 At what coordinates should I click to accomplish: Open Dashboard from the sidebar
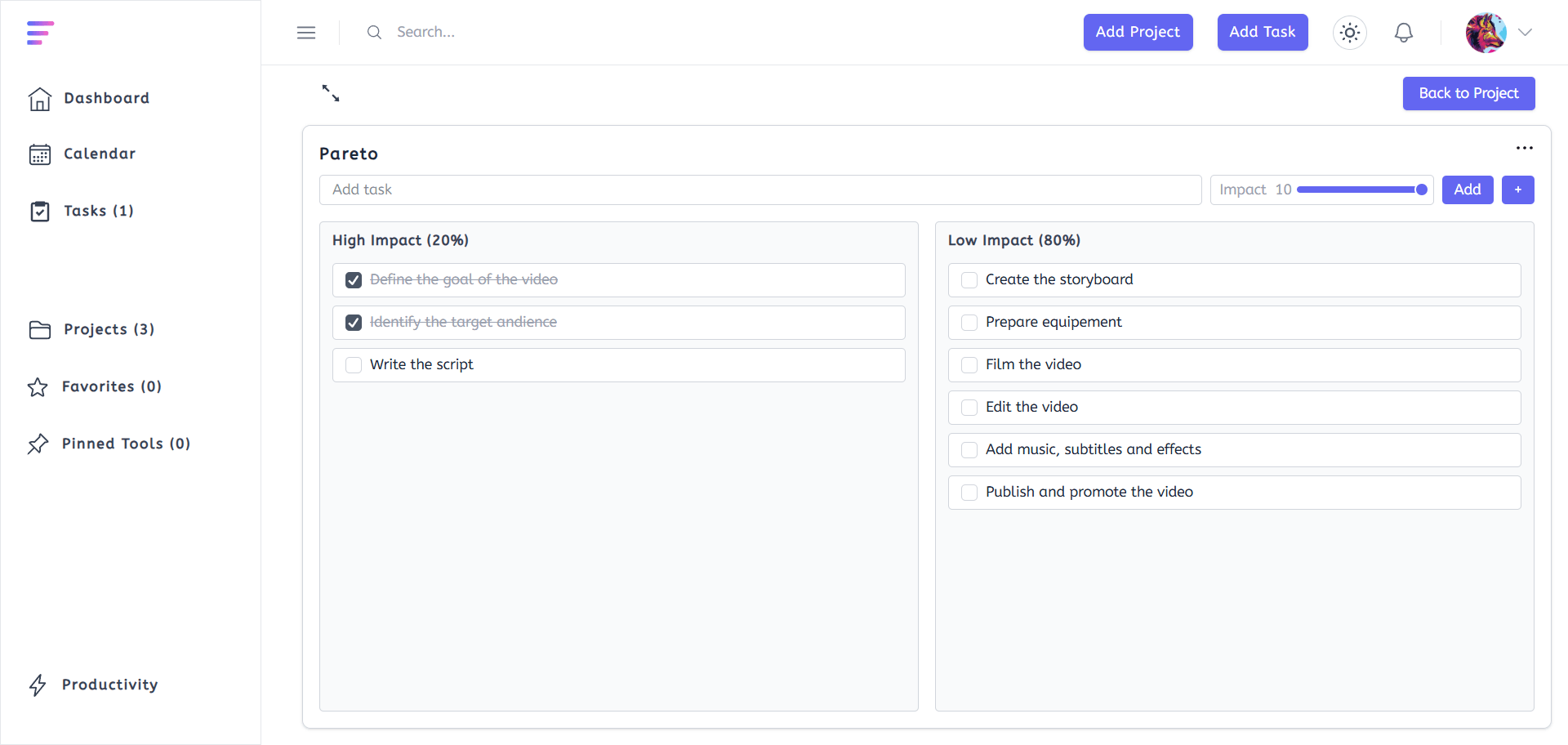point(106,98)
